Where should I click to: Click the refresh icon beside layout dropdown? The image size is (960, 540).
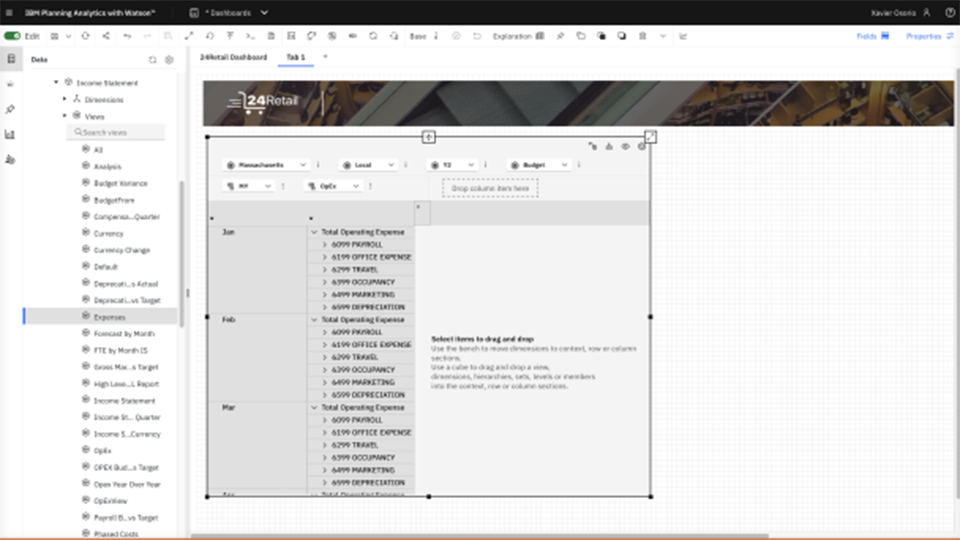(86, 36)
